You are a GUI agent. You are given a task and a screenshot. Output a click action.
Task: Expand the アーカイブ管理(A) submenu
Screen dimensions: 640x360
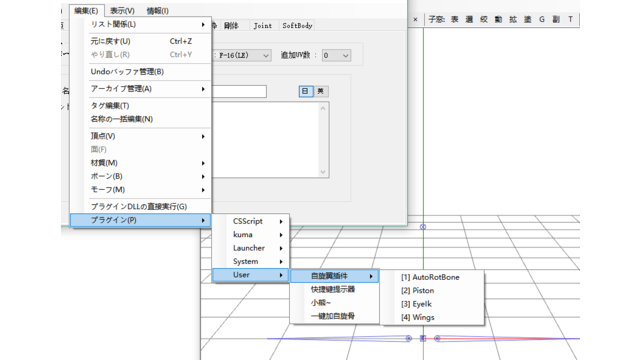141,89
